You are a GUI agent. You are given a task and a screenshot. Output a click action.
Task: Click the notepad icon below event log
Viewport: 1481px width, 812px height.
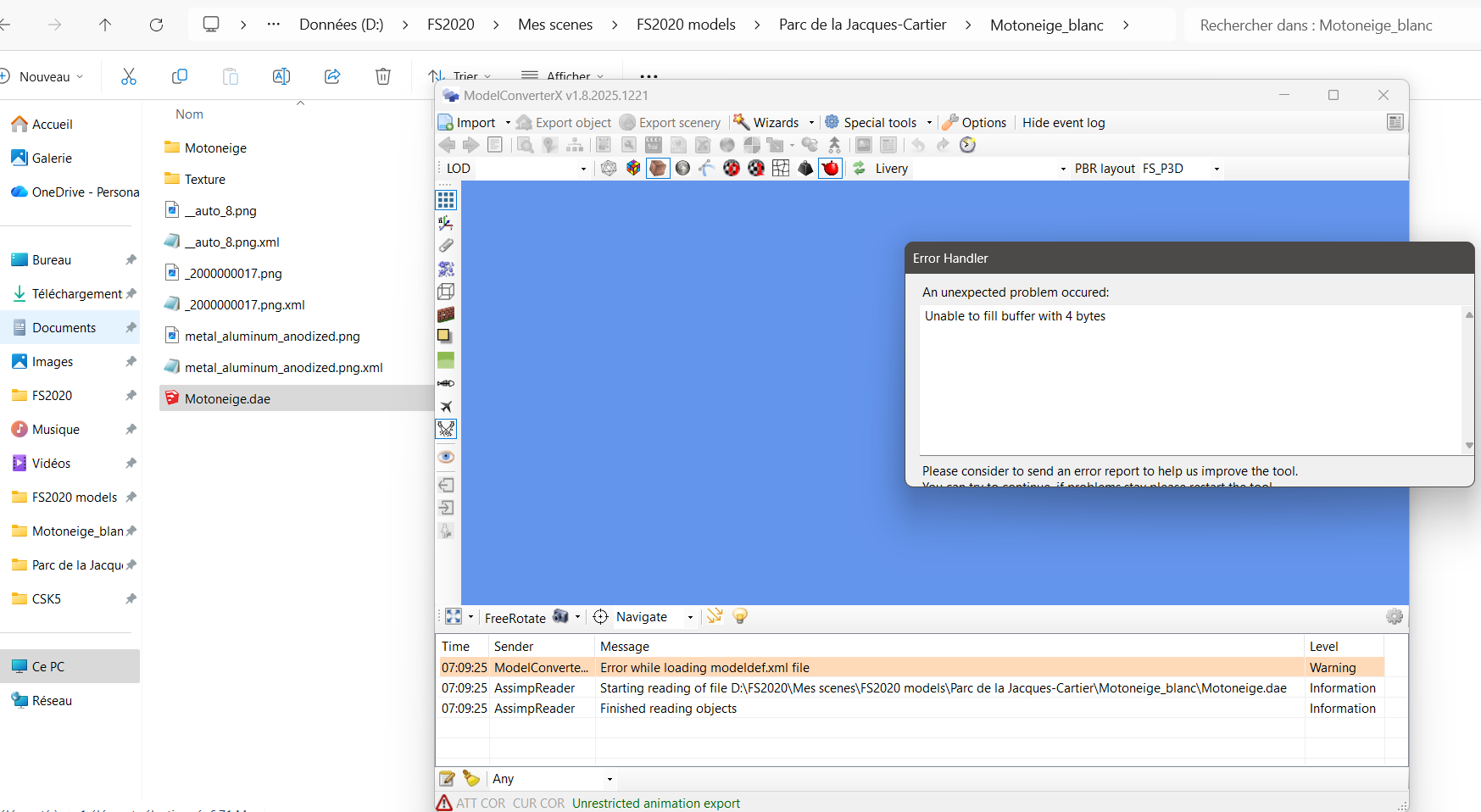447,778
